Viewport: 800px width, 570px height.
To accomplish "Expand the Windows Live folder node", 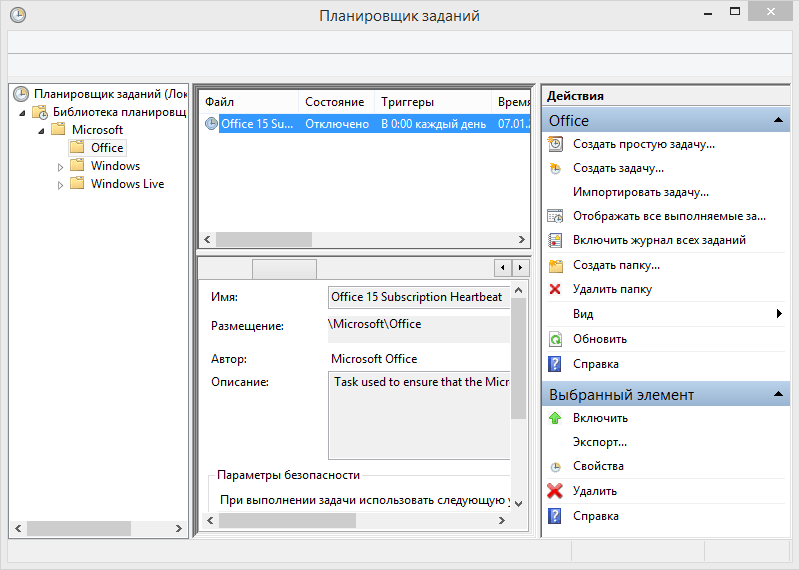I will tap(60, 185).
